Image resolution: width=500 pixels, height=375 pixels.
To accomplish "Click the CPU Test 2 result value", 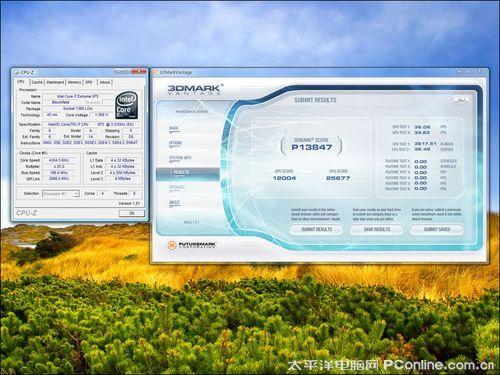I will coord(422,149).
